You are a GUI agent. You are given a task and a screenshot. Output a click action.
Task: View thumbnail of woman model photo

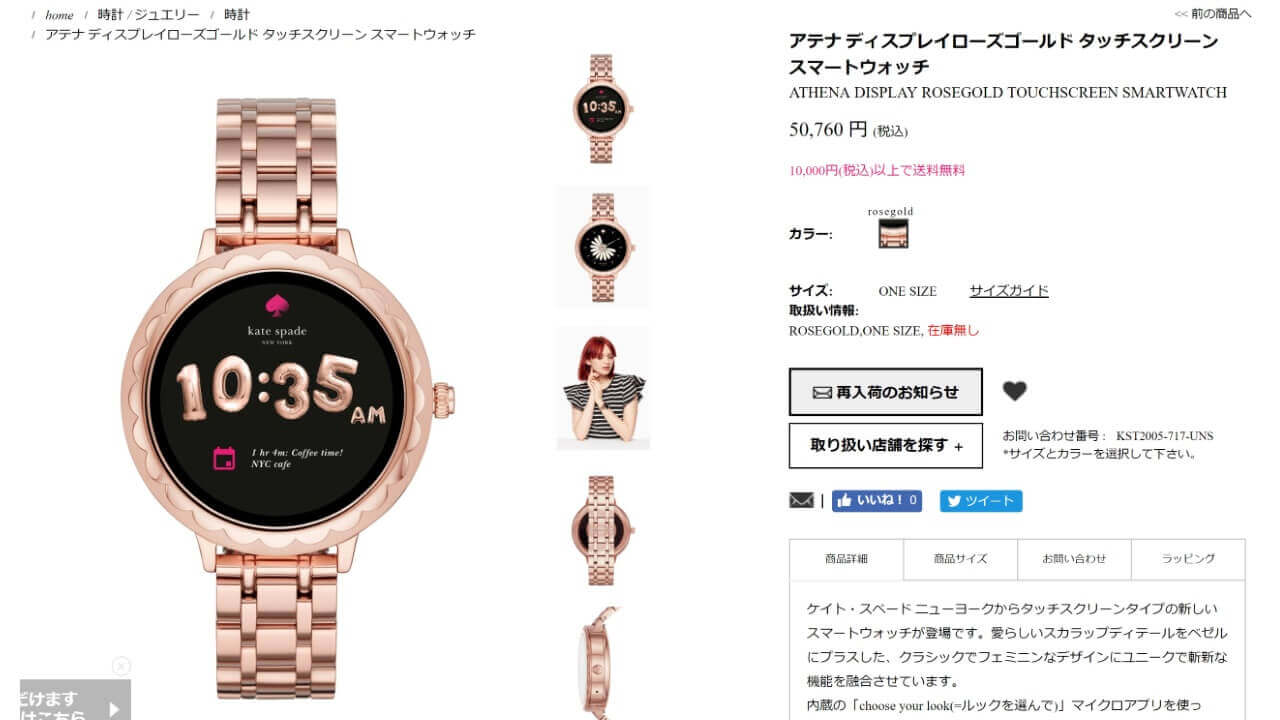point(603,388)
